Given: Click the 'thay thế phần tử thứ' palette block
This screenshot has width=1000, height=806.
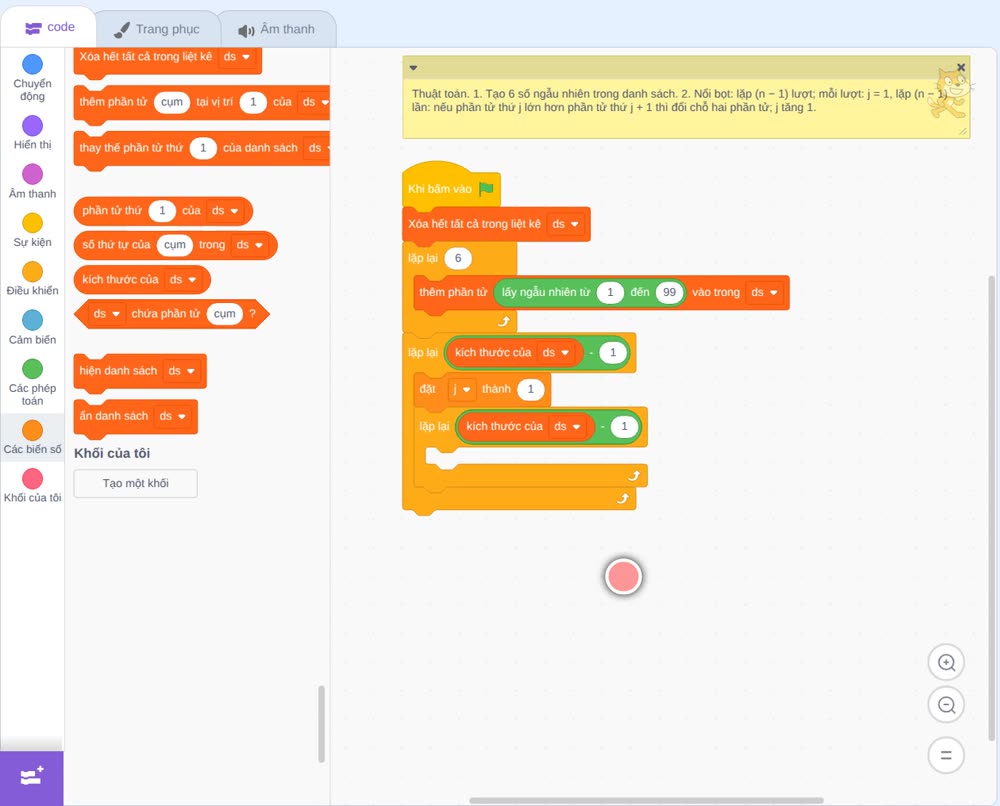Looking at the screenshot, I should (202, 149).
